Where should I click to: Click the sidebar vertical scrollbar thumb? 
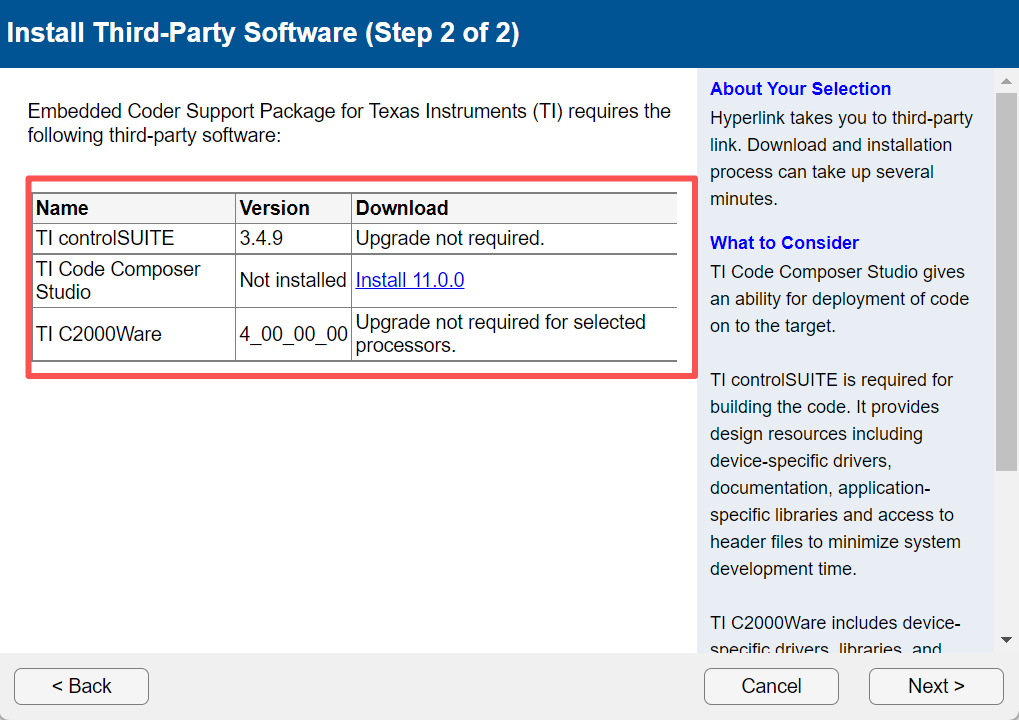coord(1006,281)
